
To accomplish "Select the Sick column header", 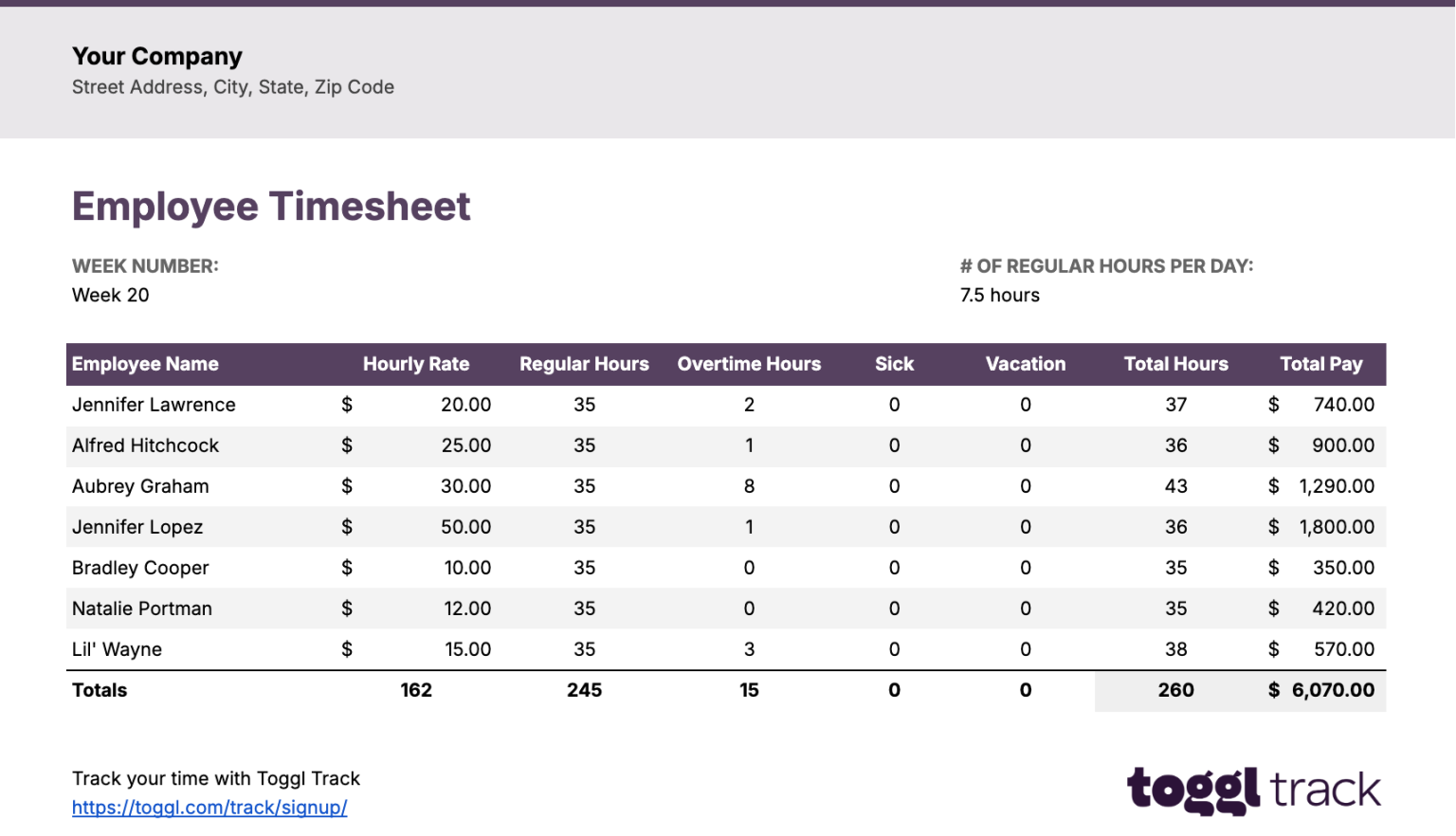I will [x=893, y=364].
